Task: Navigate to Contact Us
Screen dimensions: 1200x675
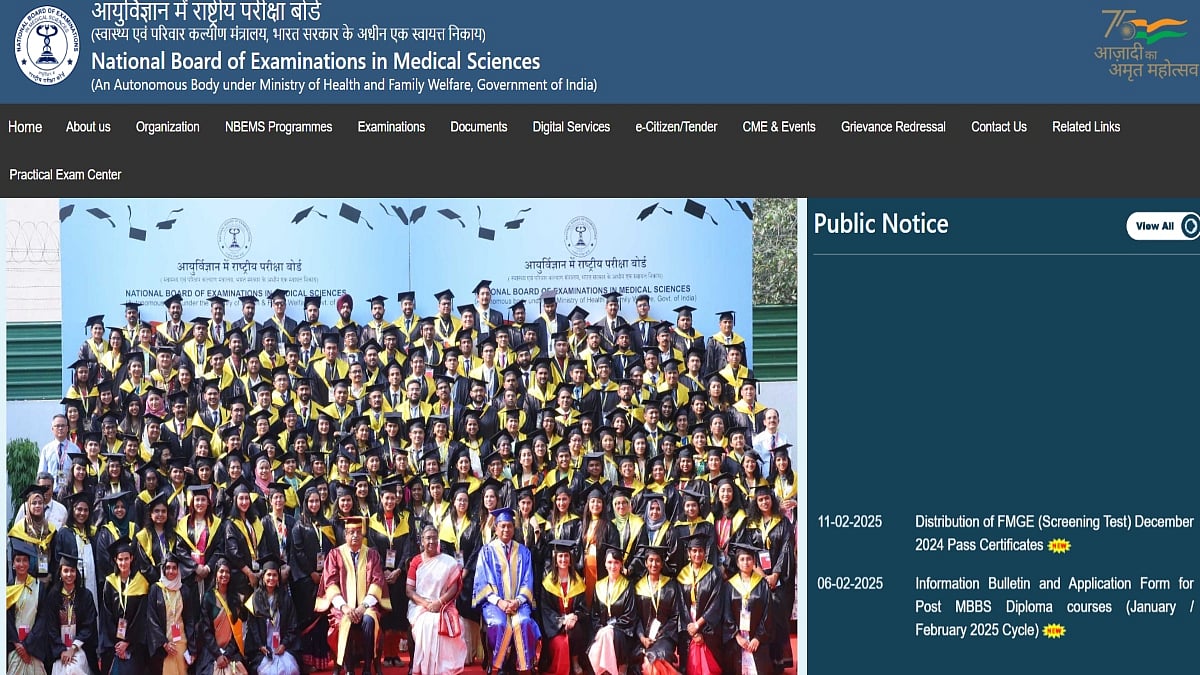Action: coord(998,127)
